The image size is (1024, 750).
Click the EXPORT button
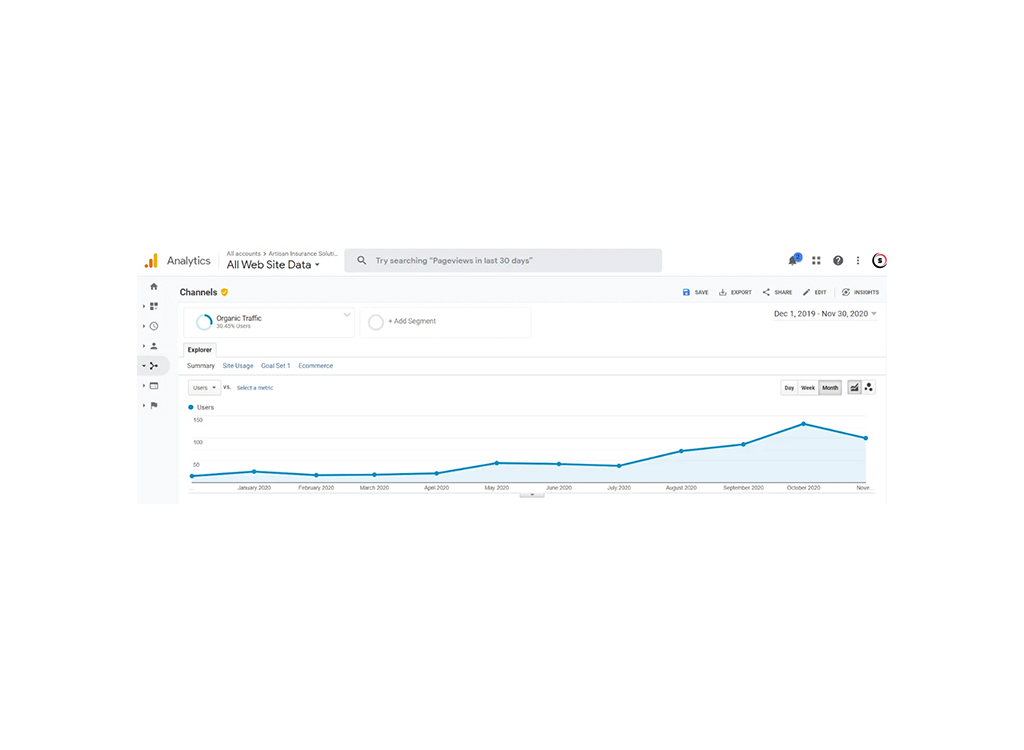tap(735, 292)
